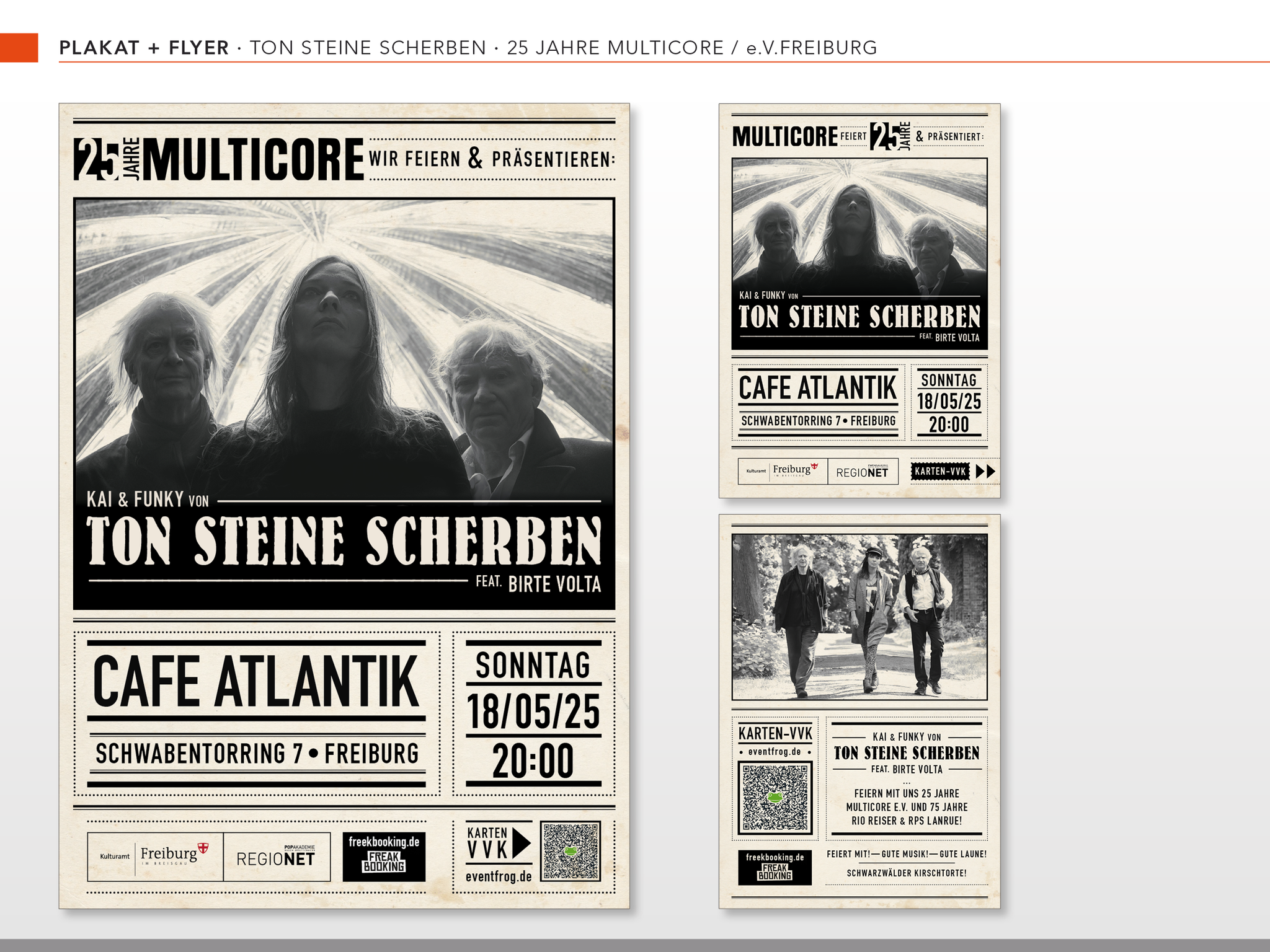Click the Freak Booking logo on the poster

click(384, 857)
